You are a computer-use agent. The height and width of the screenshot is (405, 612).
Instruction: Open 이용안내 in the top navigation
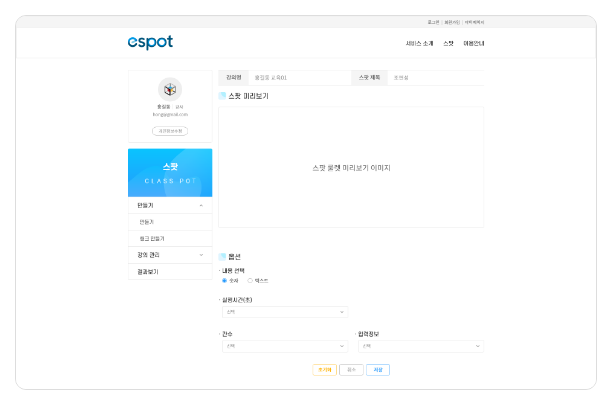click(x=474, y=44)
